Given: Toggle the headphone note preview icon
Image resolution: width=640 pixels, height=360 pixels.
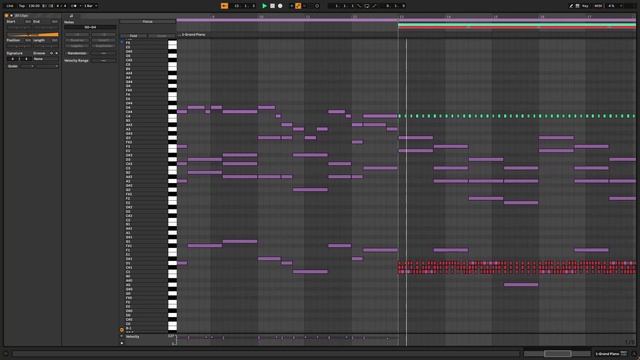Looking at the screenshot, I should (122, 330).
